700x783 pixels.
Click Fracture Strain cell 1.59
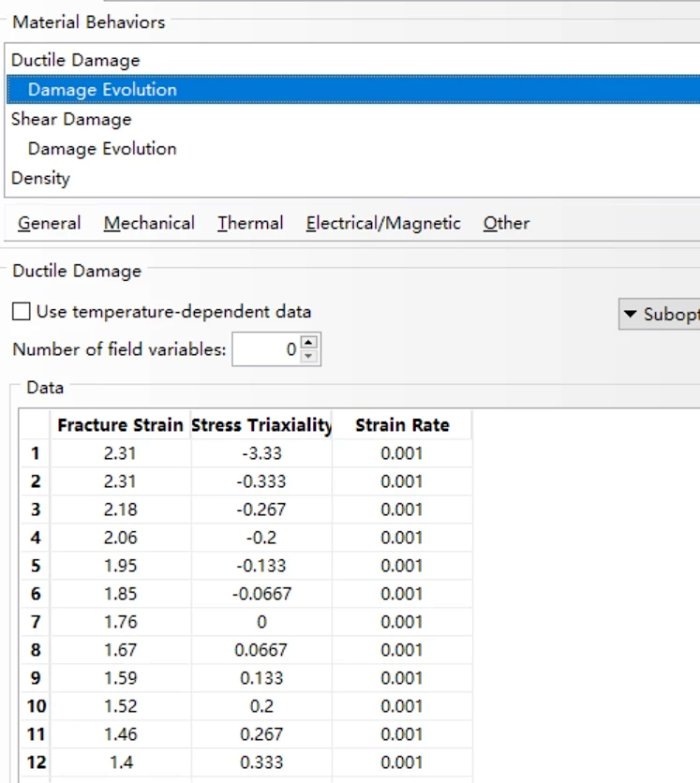pos(120,678)
